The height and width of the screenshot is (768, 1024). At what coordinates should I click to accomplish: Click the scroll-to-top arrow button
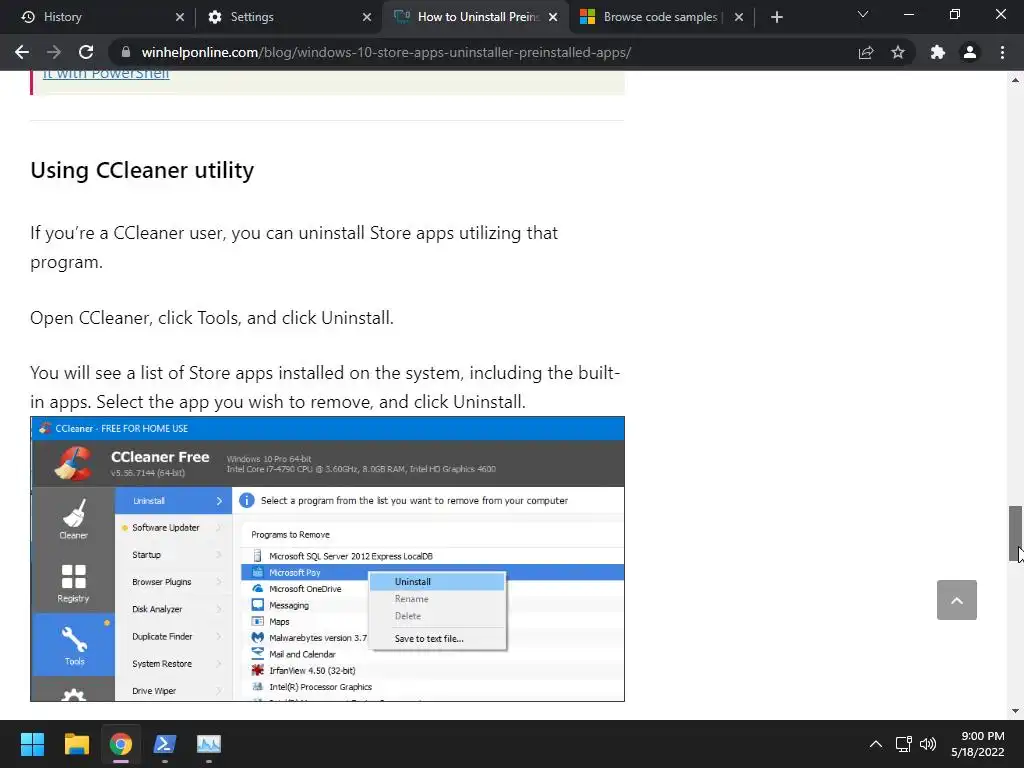point(957,600)
